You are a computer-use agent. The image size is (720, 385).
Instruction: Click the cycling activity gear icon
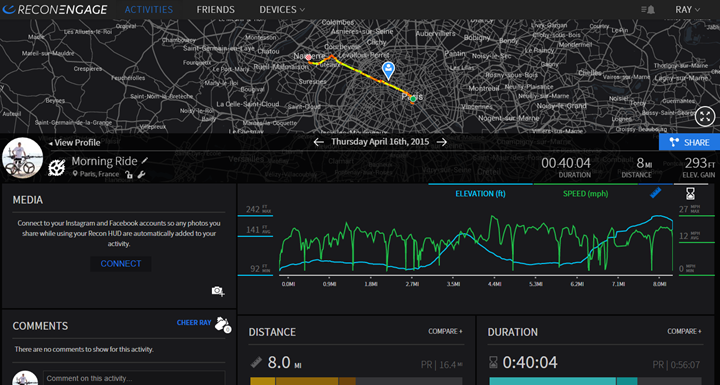click(x=57, y=168)
